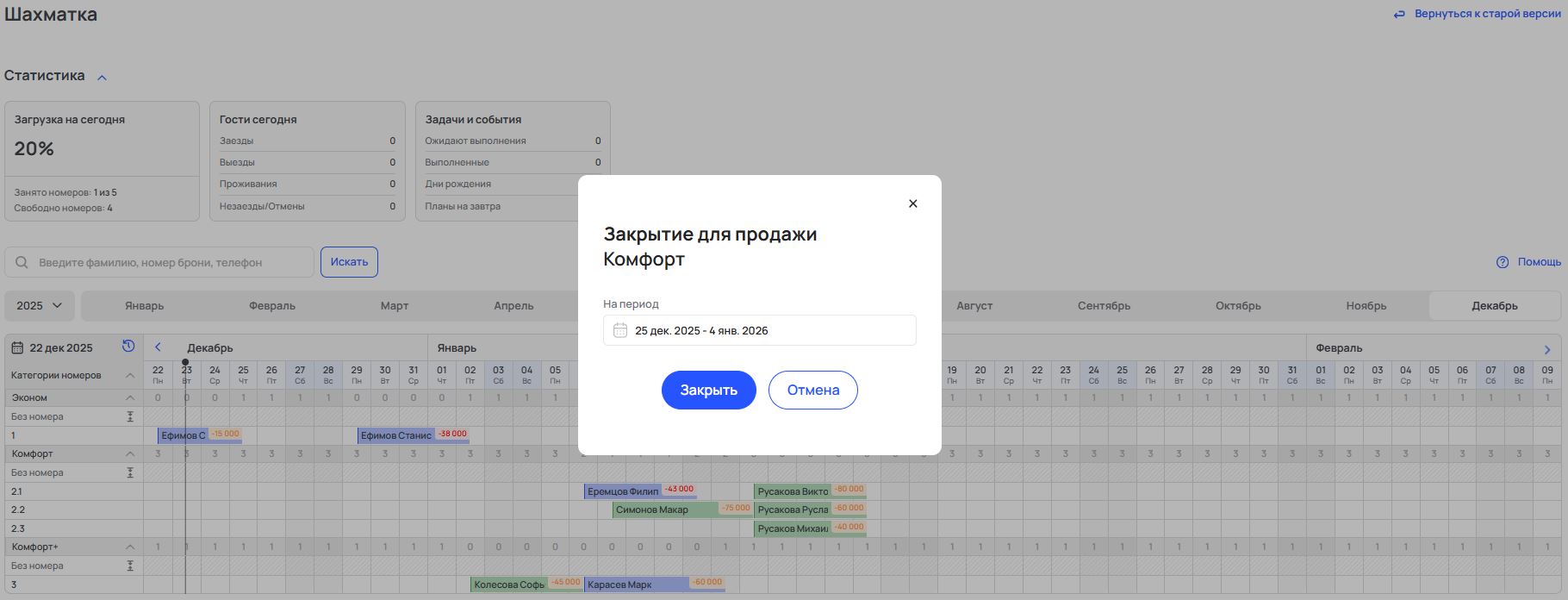Close the Закрытие для продажи dialog

[913, 203]
